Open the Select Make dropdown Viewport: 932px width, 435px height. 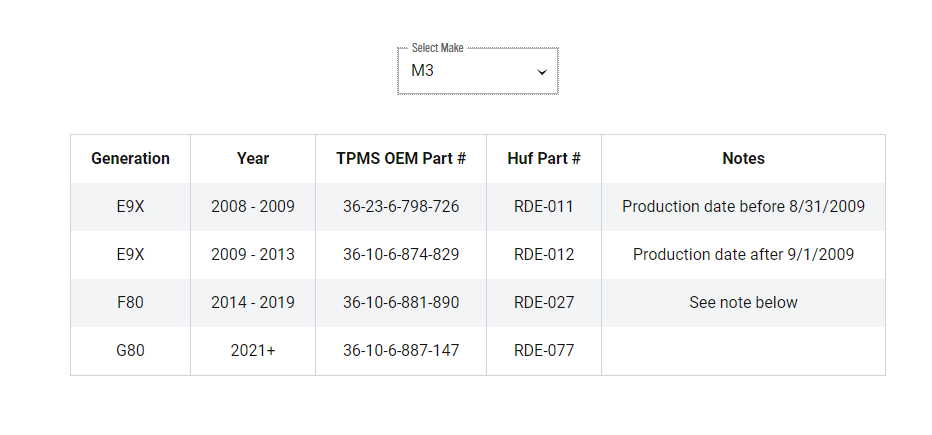[x=478, y=71]
